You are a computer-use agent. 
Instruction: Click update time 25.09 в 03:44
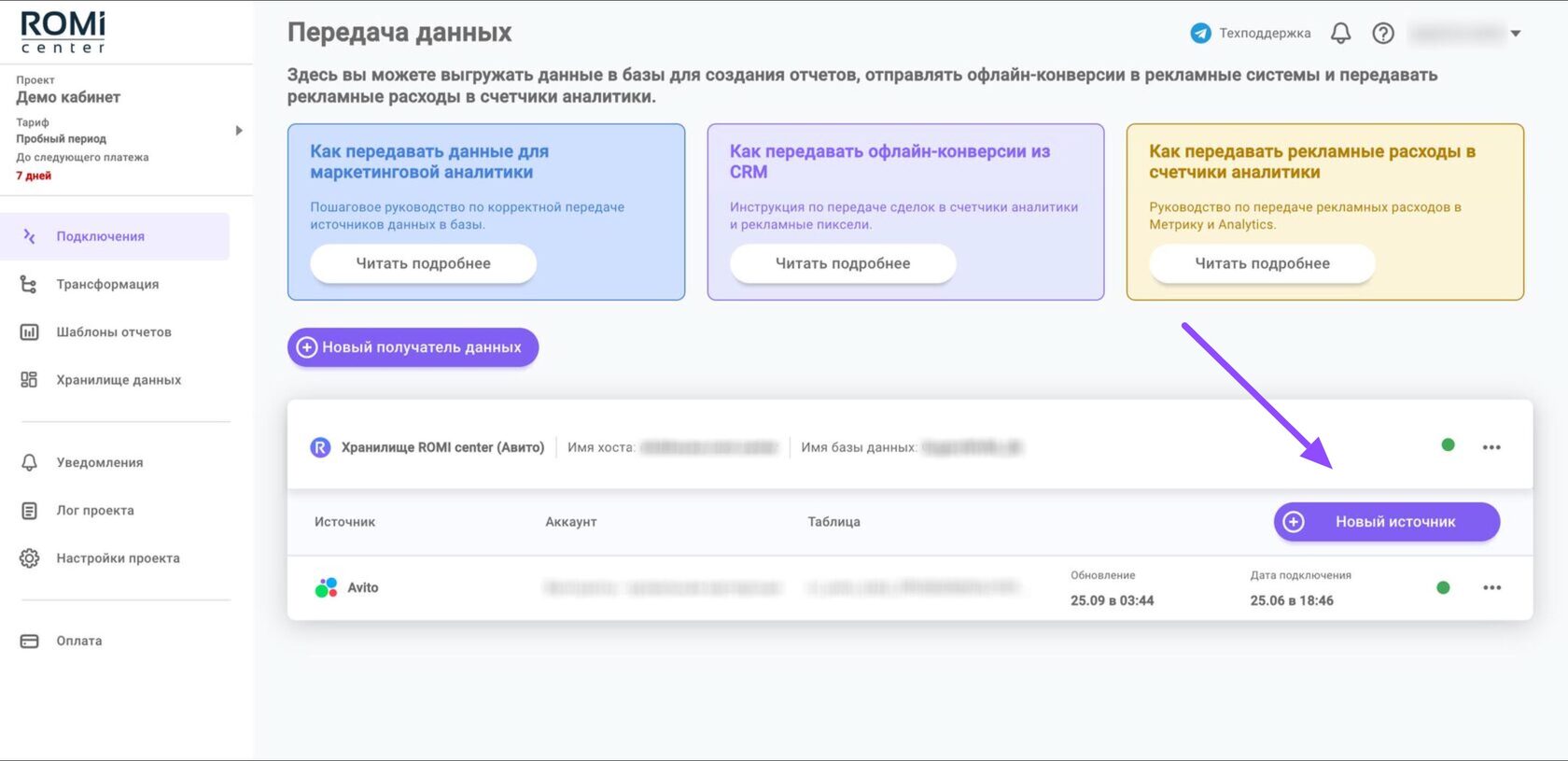[1112, 600]
